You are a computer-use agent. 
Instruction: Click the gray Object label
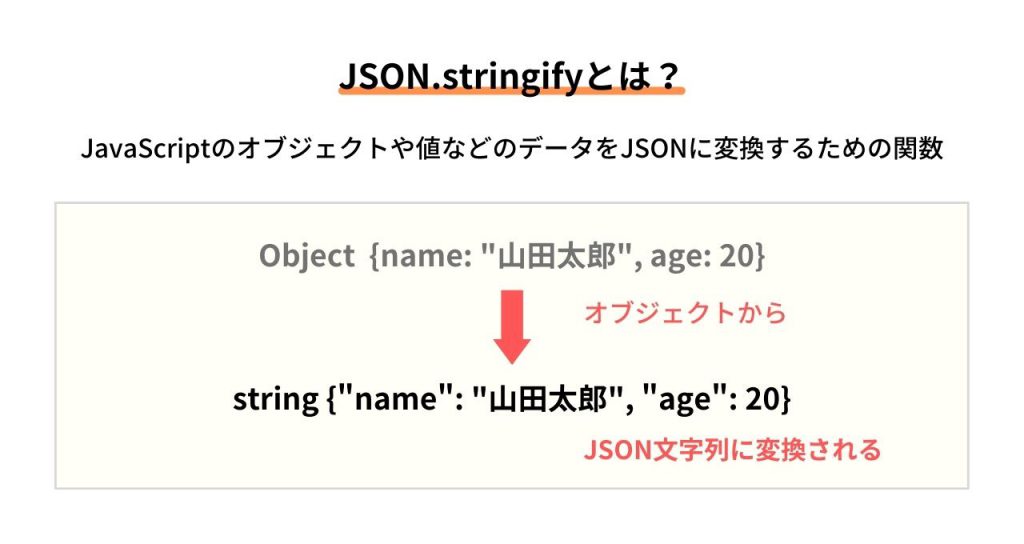pyautogui.click(x=307, y=255)
